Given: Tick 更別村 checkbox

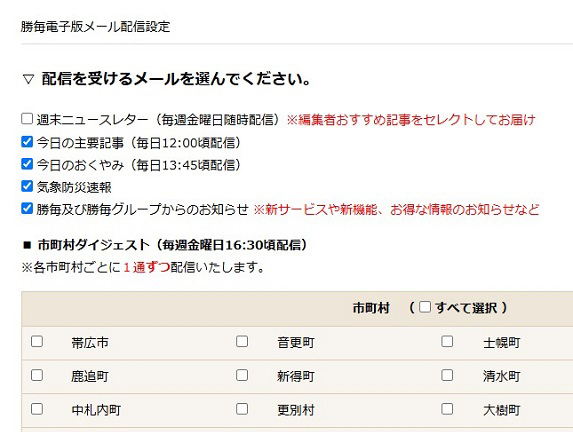Looking at the screenshot, I should [242, 409].
